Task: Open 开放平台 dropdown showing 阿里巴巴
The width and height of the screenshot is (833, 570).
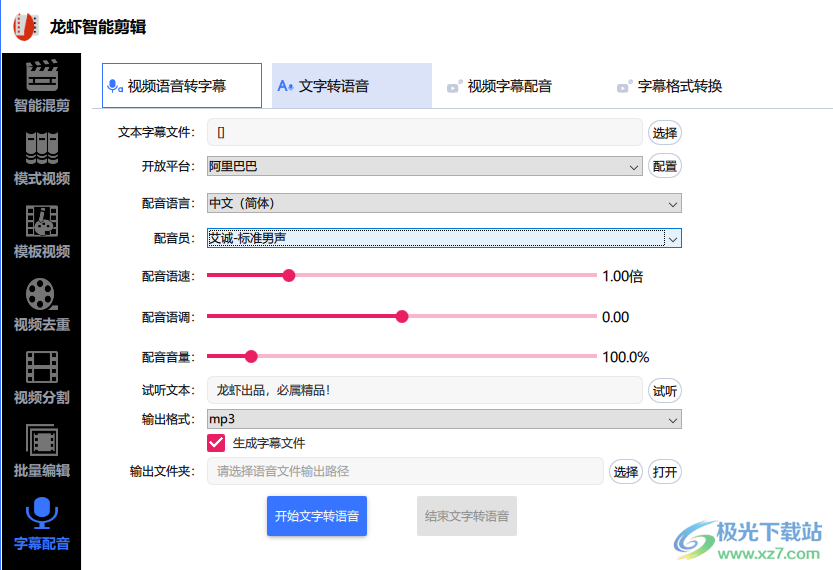Action: pos(424,166)
